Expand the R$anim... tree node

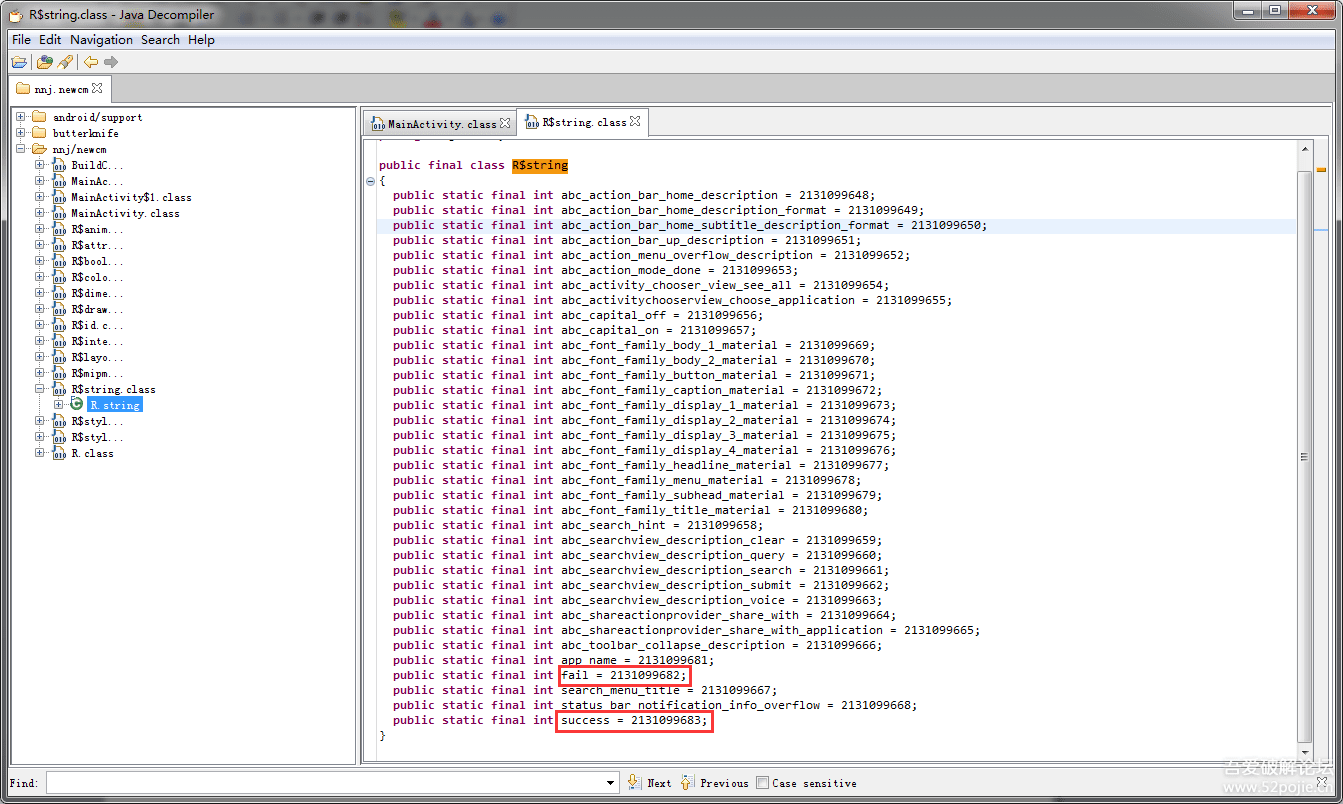coord(40,229)
